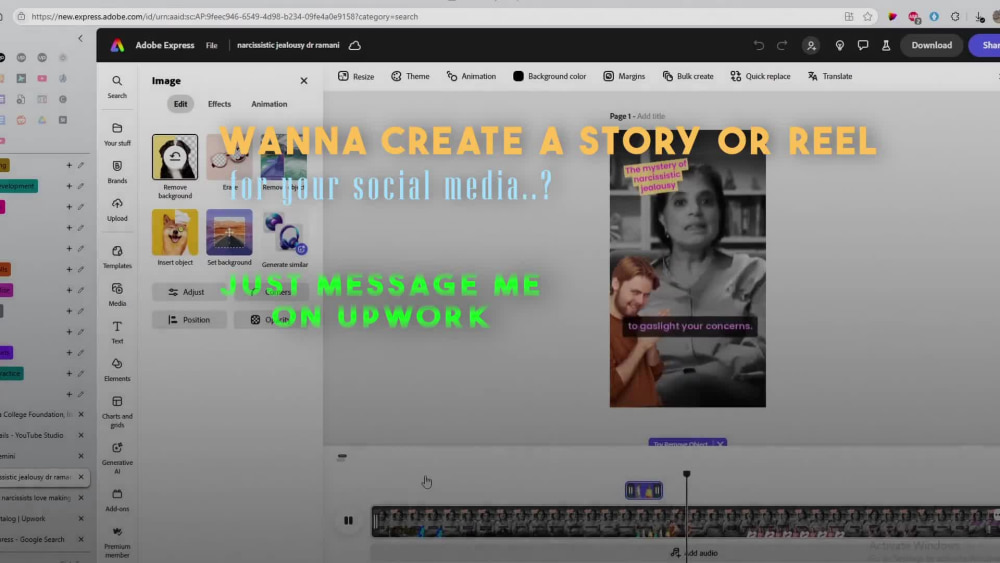Click the browser address bar URL

[x=224, y=17]
